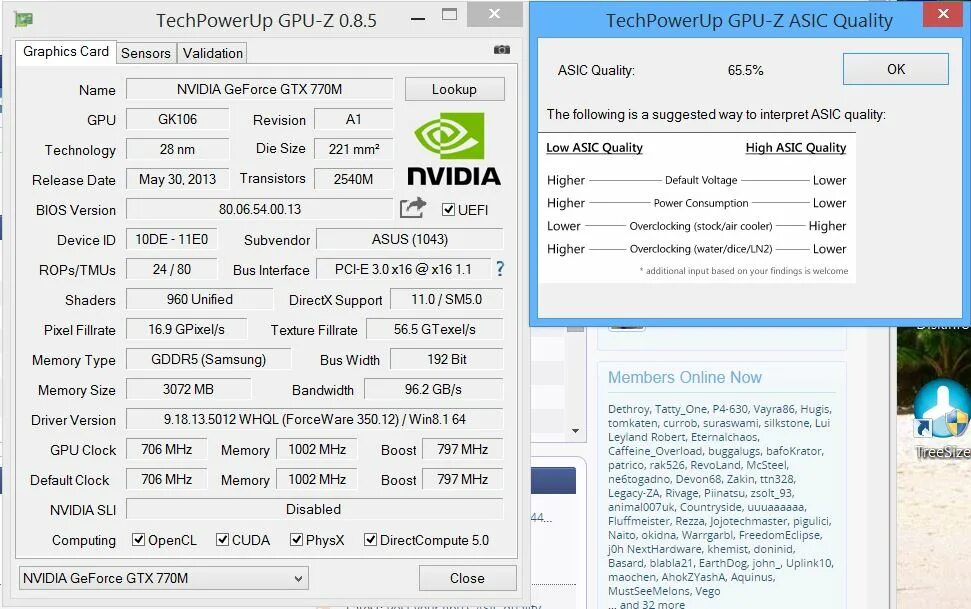Click the browser scrollbar down arrow behind GPU-Z
The image size is (971, 609).
(575, 431)
